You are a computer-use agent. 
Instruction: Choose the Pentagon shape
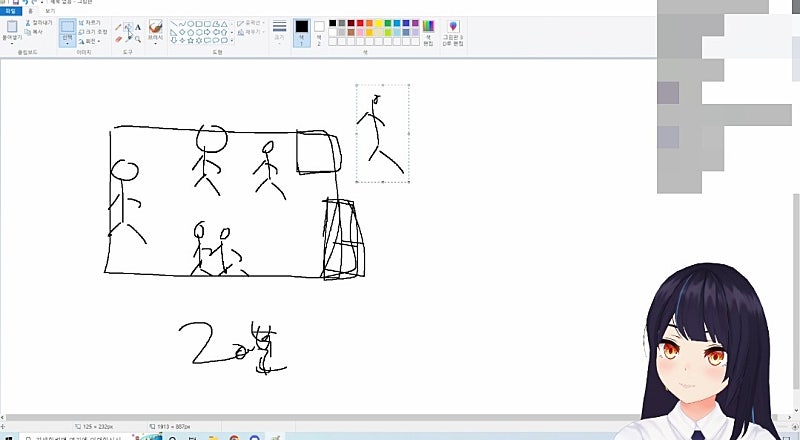190,33
